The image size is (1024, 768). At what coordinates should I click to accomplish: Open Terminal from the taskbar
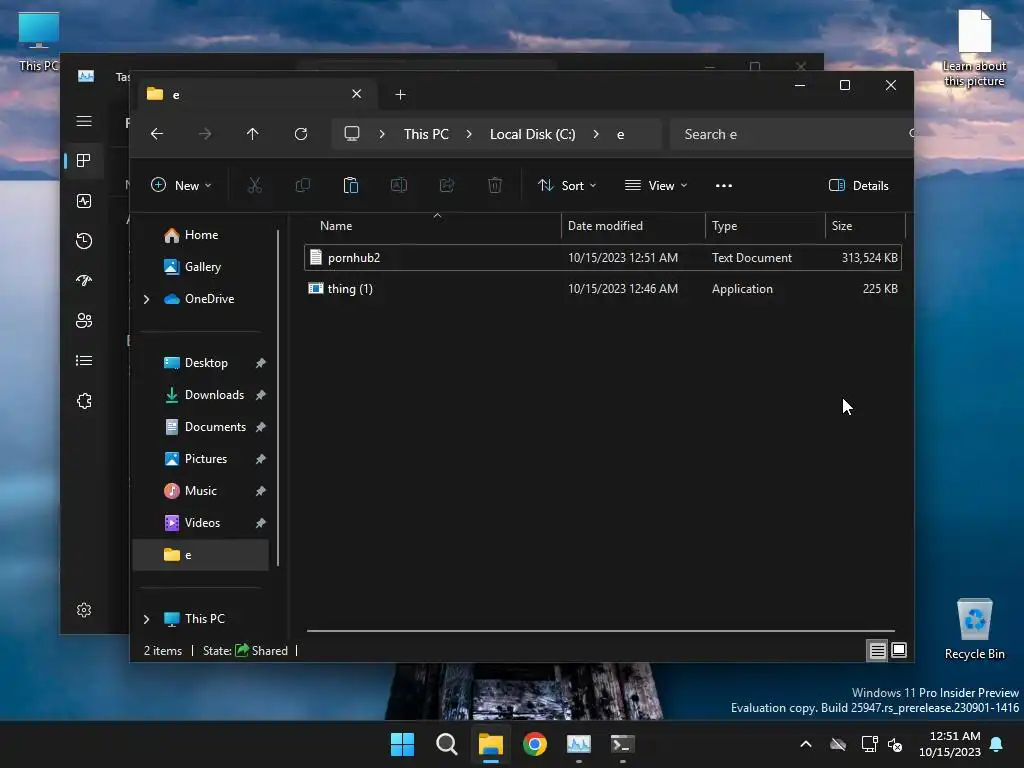point(622,744)
